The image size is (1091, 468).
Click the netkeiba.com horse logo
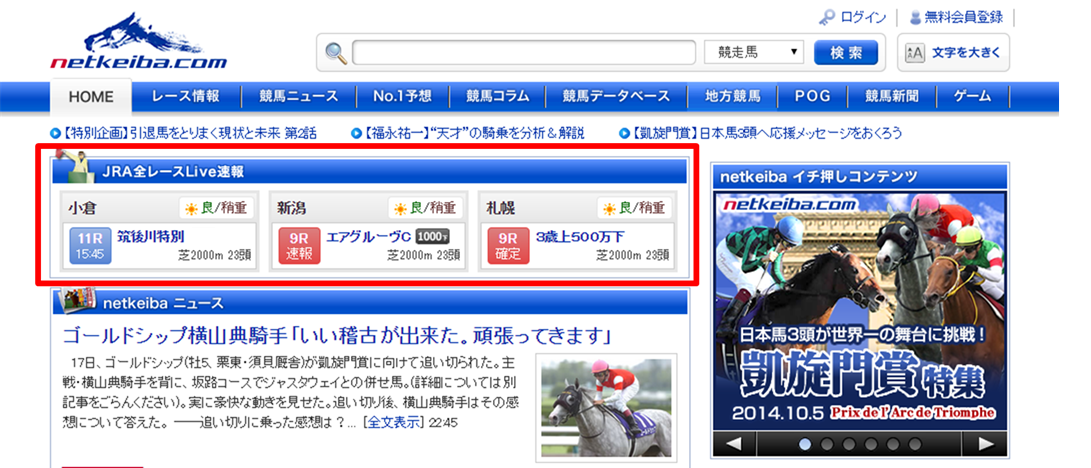(138, 42)
